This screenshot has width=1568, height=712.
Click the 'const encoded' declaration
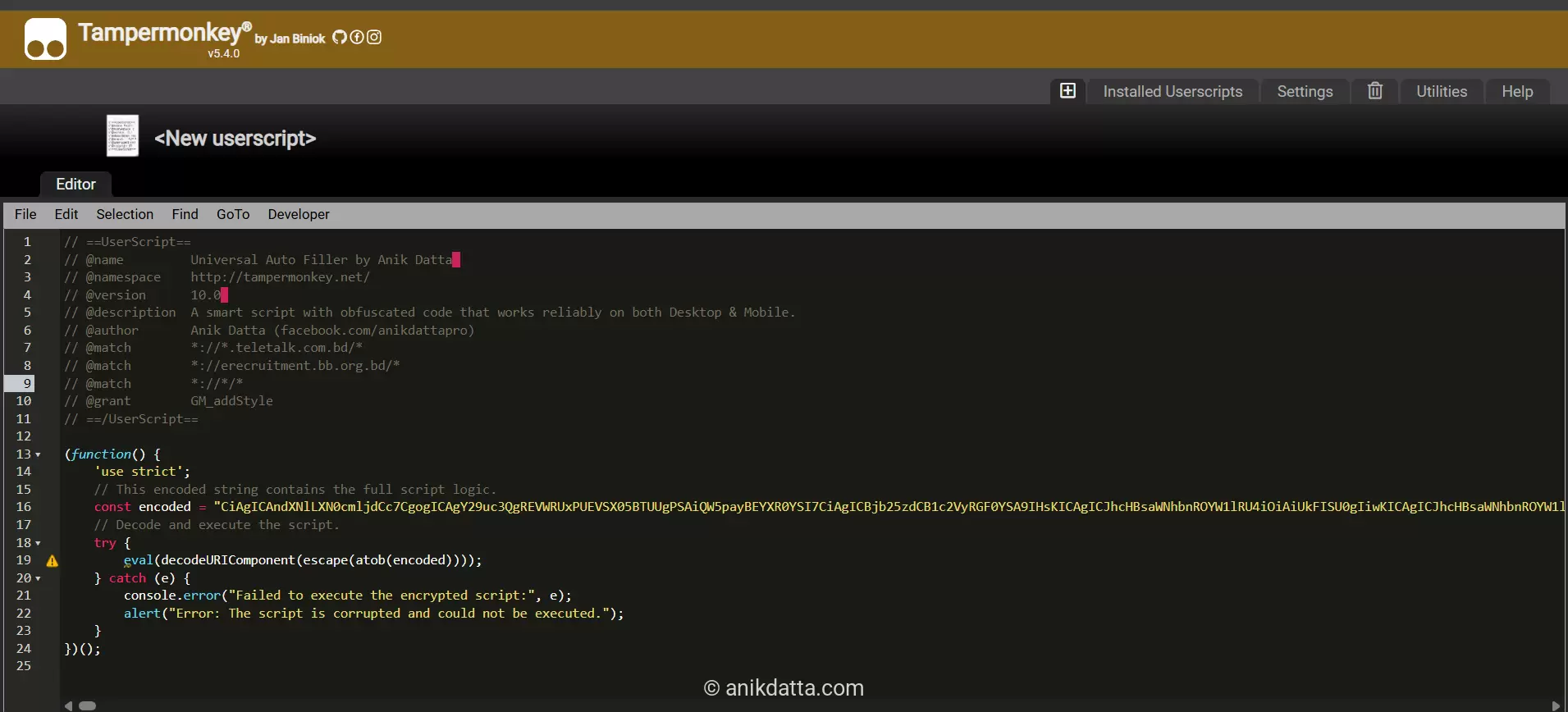[x=142, y=507]
